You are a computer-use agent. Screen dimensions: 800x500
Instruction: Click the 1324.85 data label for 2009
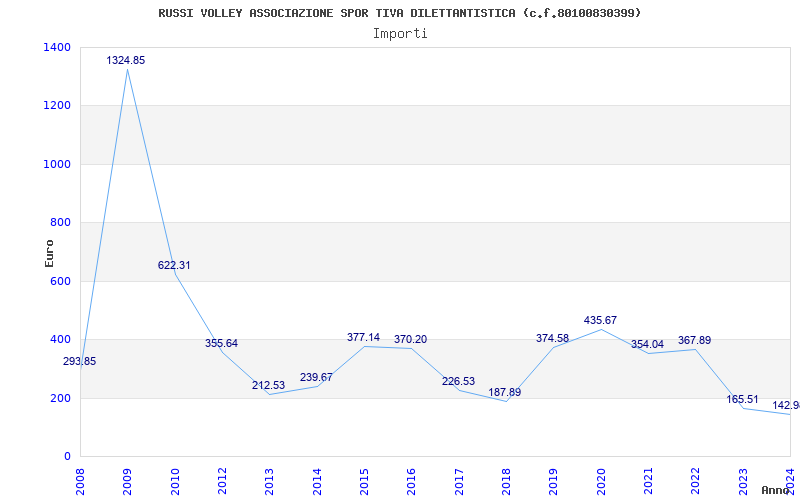click(x=126, y=60)
